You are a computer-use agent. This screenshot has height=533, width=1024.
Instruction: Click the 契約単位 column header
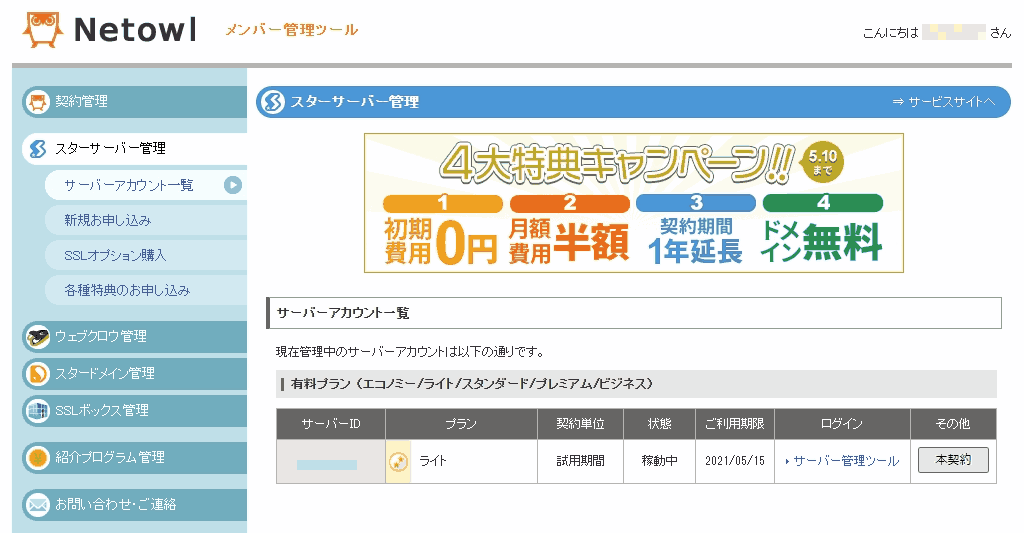click(581, 424)
